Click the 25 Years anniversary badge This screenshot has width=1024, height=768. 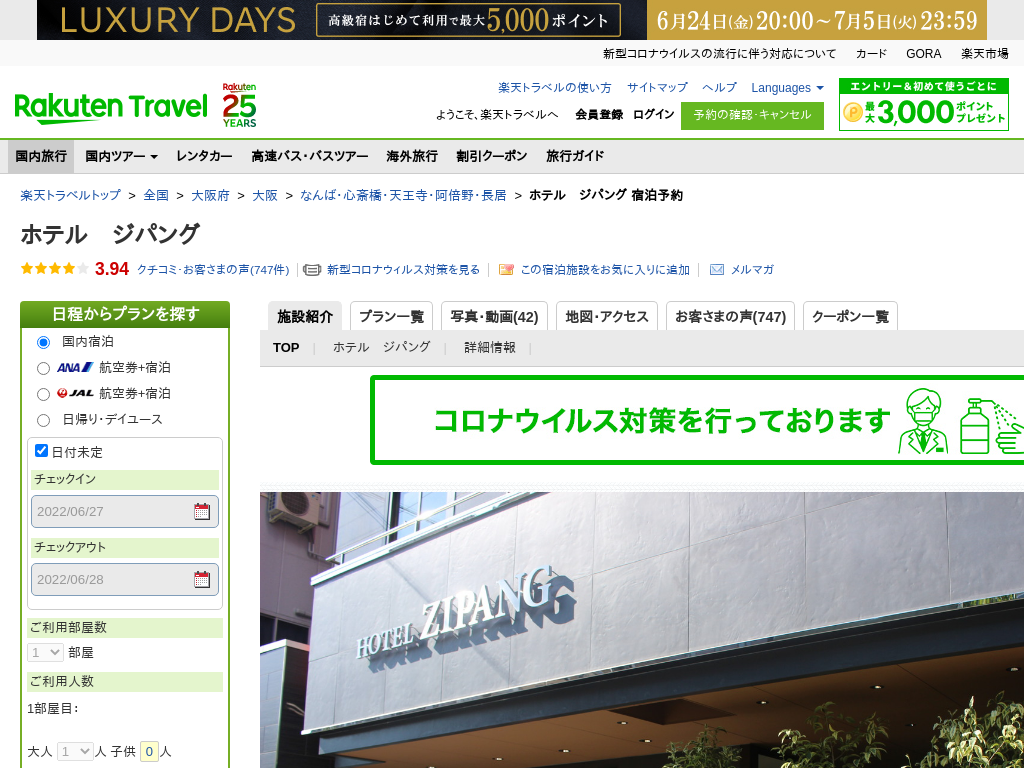tap(239, 105)
